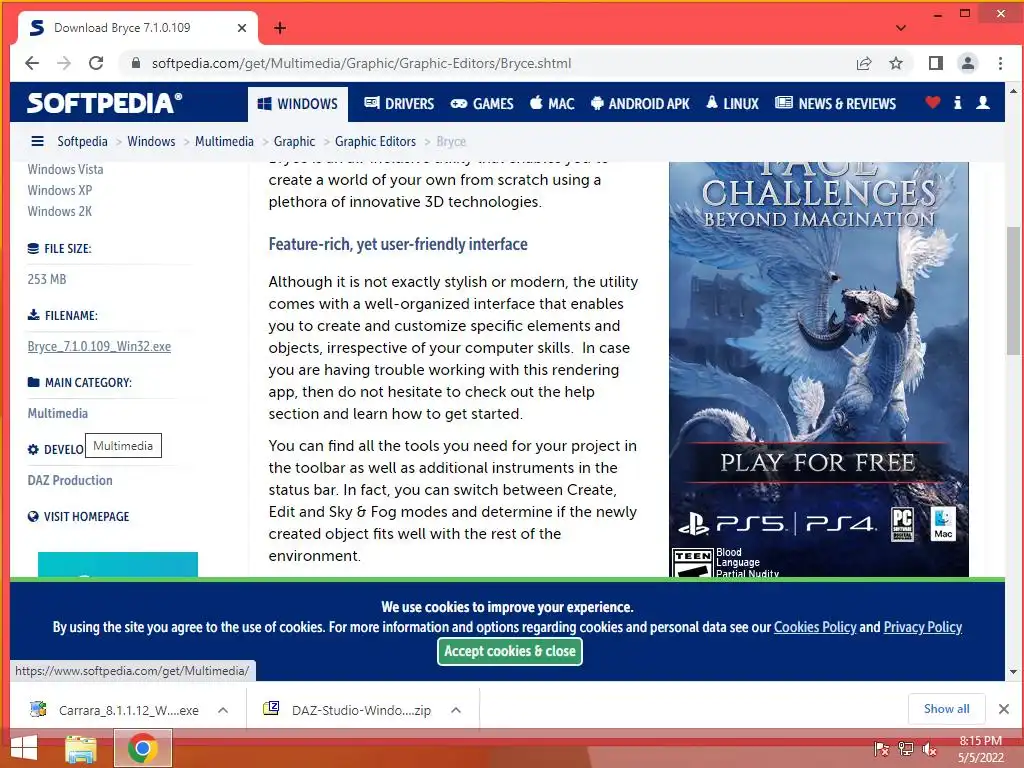
Task: Click Accept cookies & close button
Action: pos(509,651)
